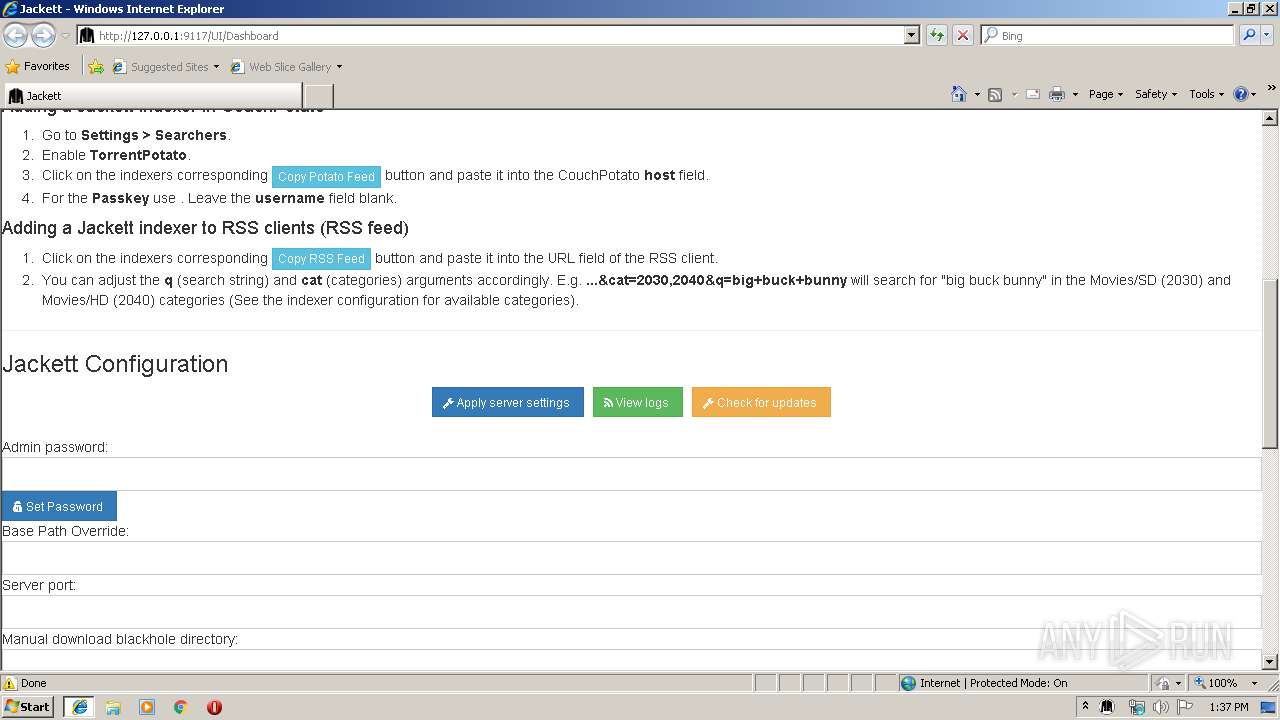Click the Action Center flag tray icon

[1185, 707]
